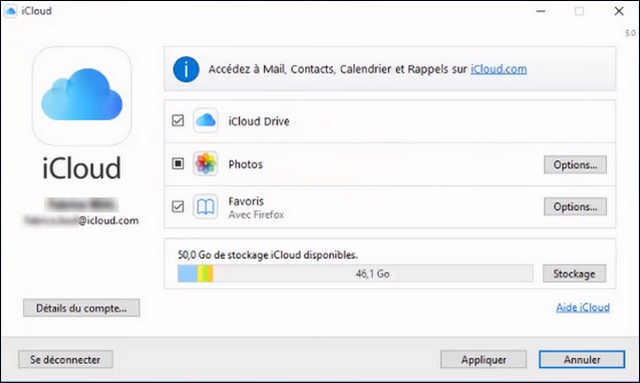The image size is (640, 383).
Task: Click the Annuler button
Action: tap(582, 360)
